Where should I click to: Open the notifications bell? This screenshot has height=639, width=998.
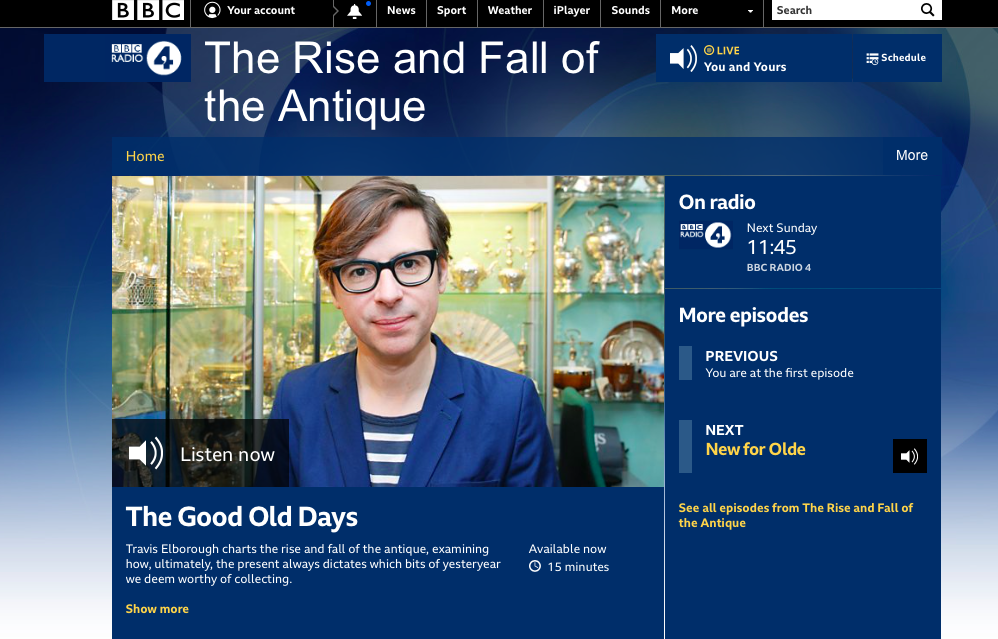point(355,11)
